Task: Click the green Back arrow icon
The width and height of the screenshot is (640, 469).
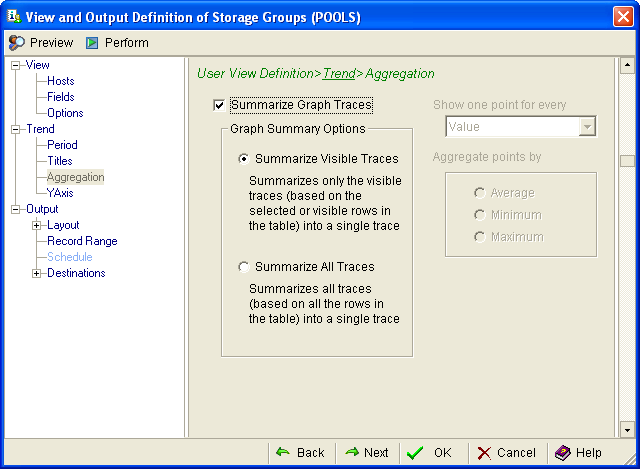Action: [x=282, y=452]
